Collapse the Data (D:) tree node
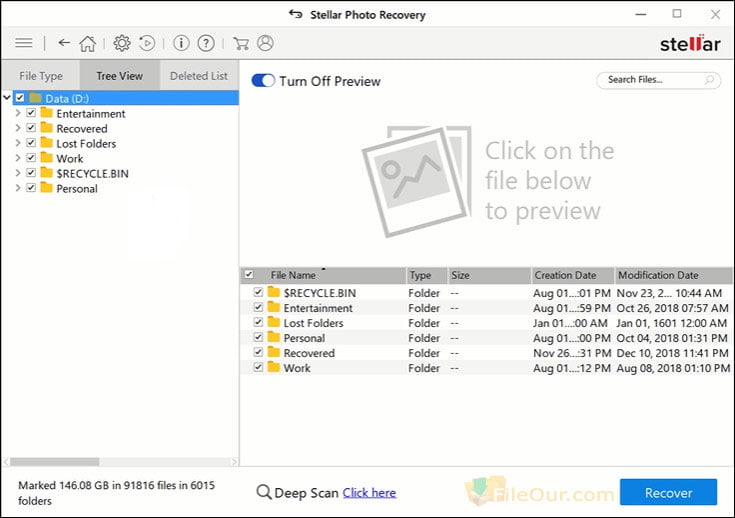The image size is (735, 518). point(7,98)
